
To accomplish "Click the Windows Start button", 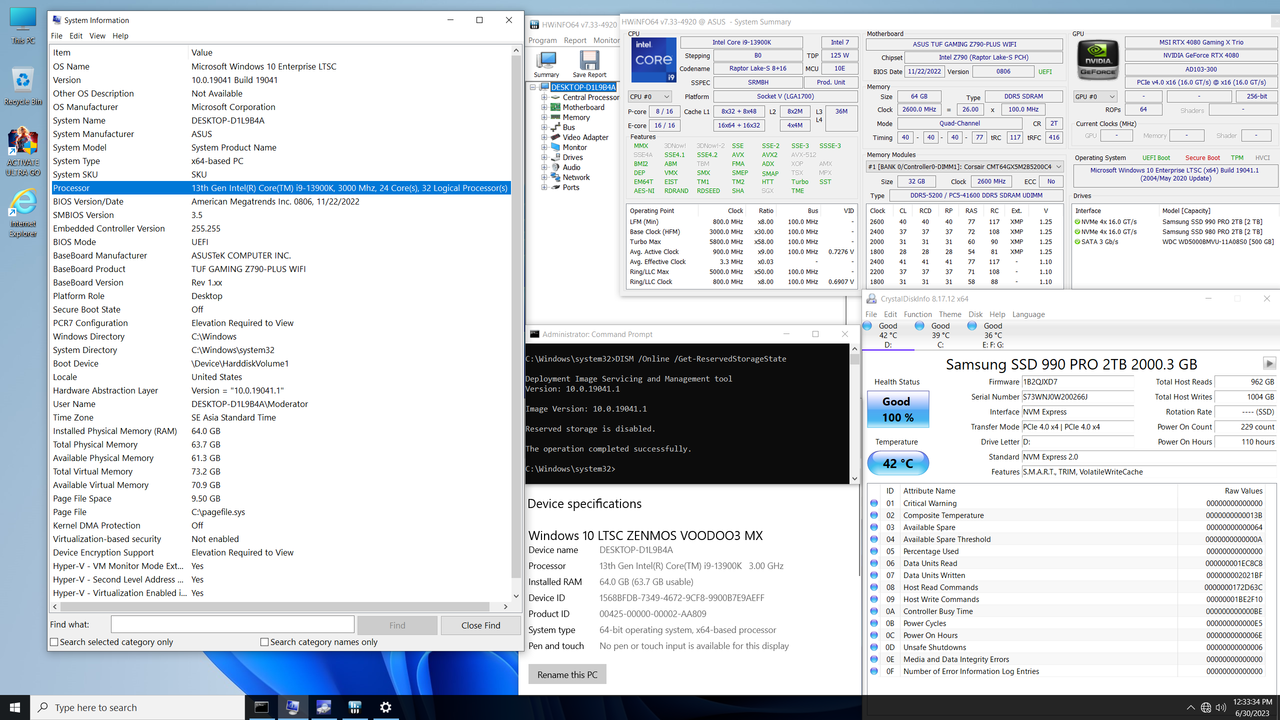I will pos(15,707).
